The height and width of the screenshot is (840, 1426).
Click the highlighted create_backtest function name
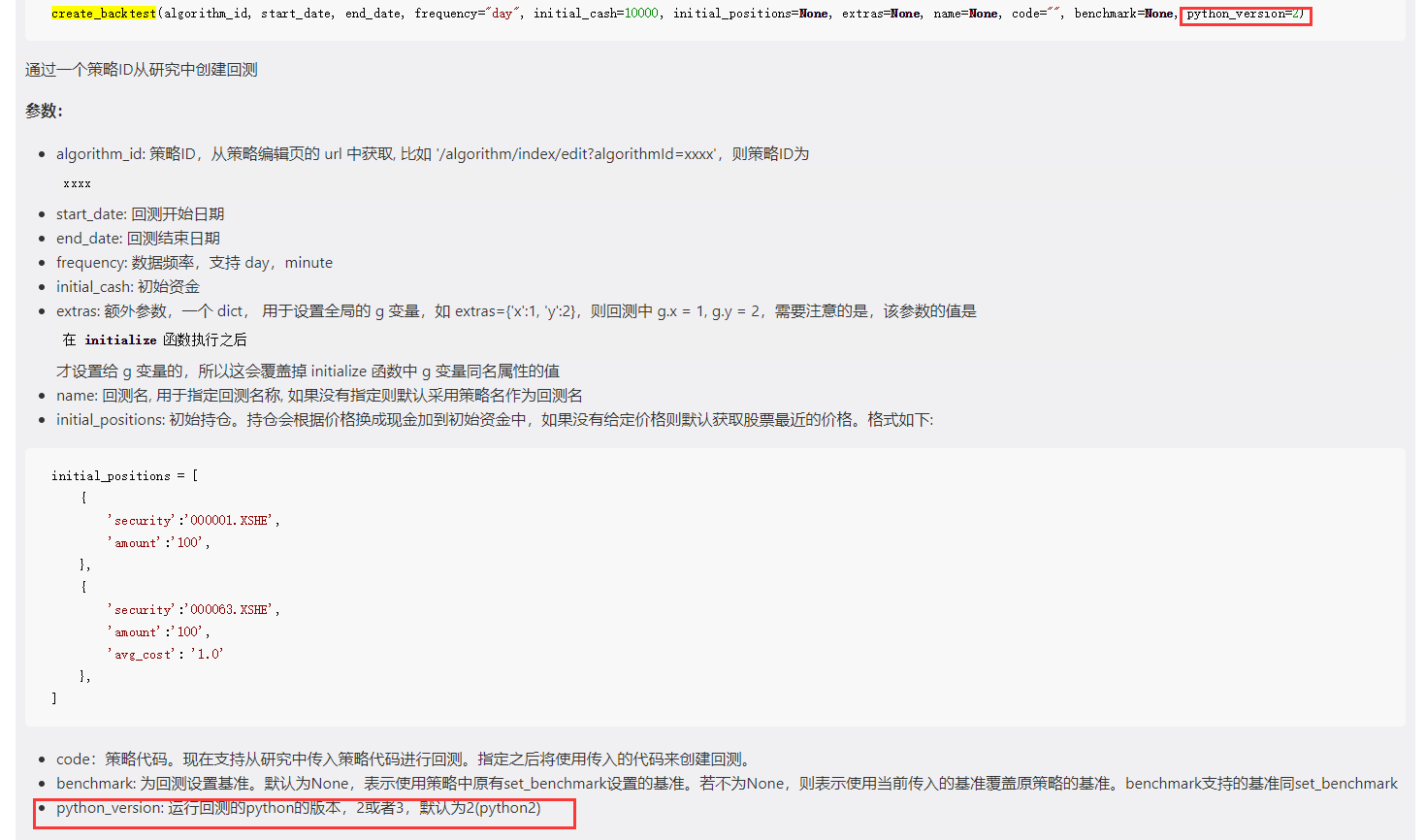pyautogui.click(x=104, y=14)
